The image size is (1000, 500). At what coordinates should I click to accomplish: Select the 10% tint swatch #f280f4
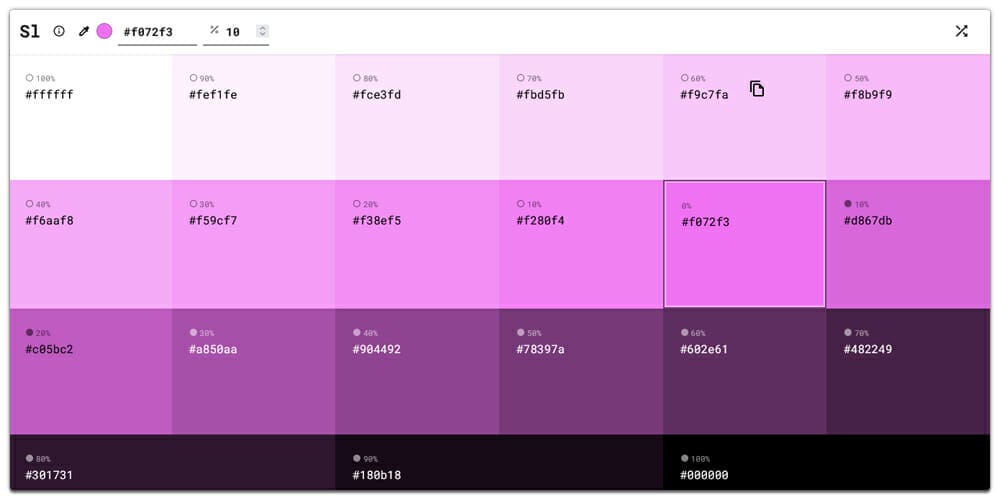click(581, 244)
